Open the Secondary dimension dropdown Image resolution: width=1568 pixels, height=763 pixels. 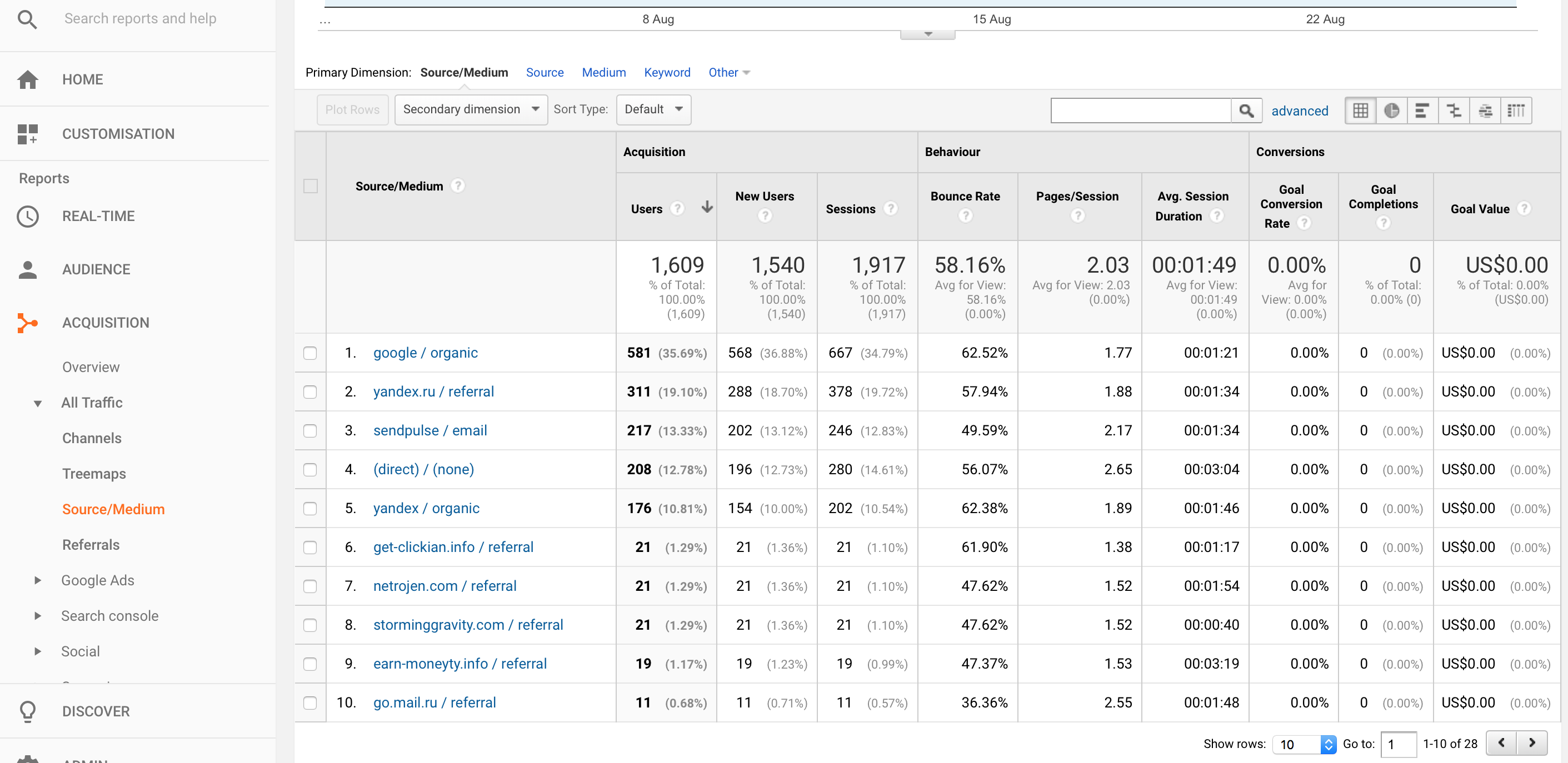tap(471, 109)
